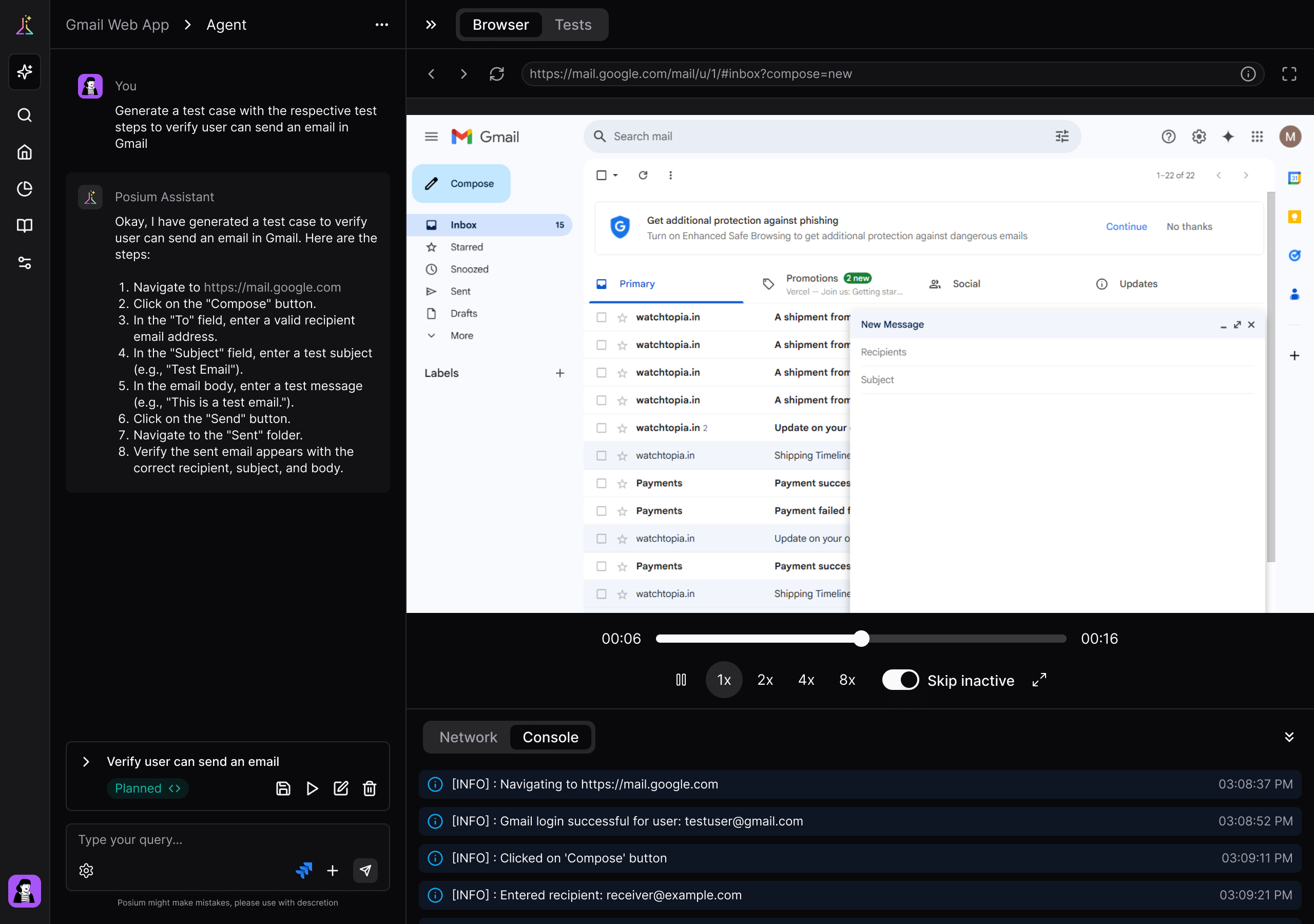Viewport: 1314px width, 924px height.
Task: Delete the test case with the trash icon
Action: (x=370, y=788)
